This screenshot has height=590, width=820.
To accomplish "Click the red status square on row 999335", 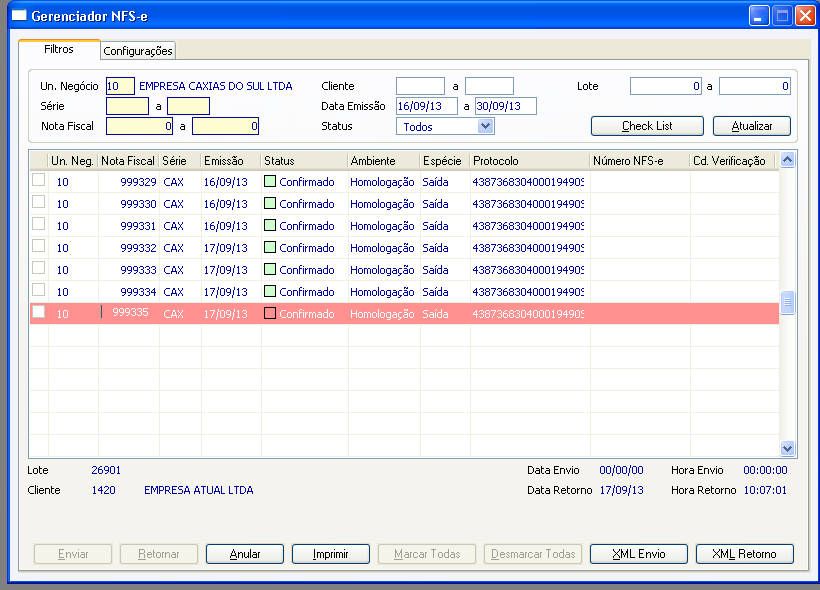I will pos(270,313).
